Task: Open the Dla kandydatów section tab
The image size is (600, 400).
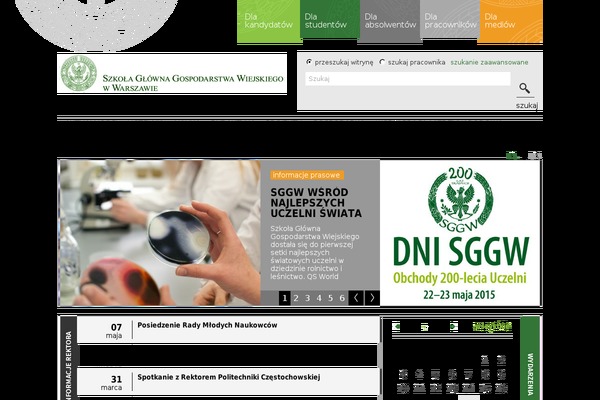Action: [268, 21]
